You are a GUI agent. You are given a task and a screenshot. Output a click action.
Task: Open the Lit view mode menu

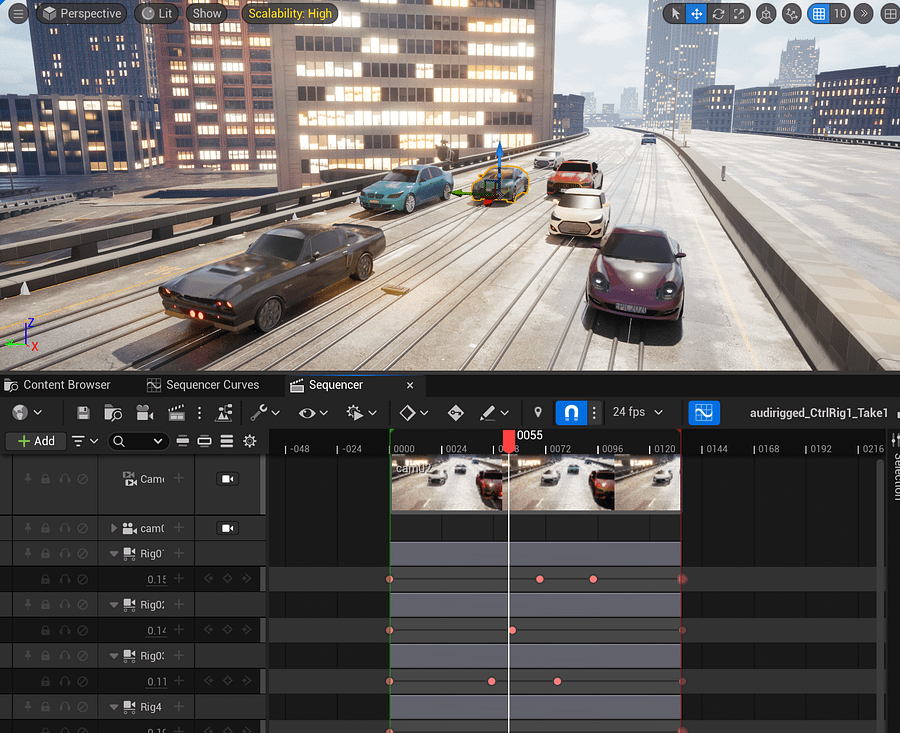(x=157, y=13)
